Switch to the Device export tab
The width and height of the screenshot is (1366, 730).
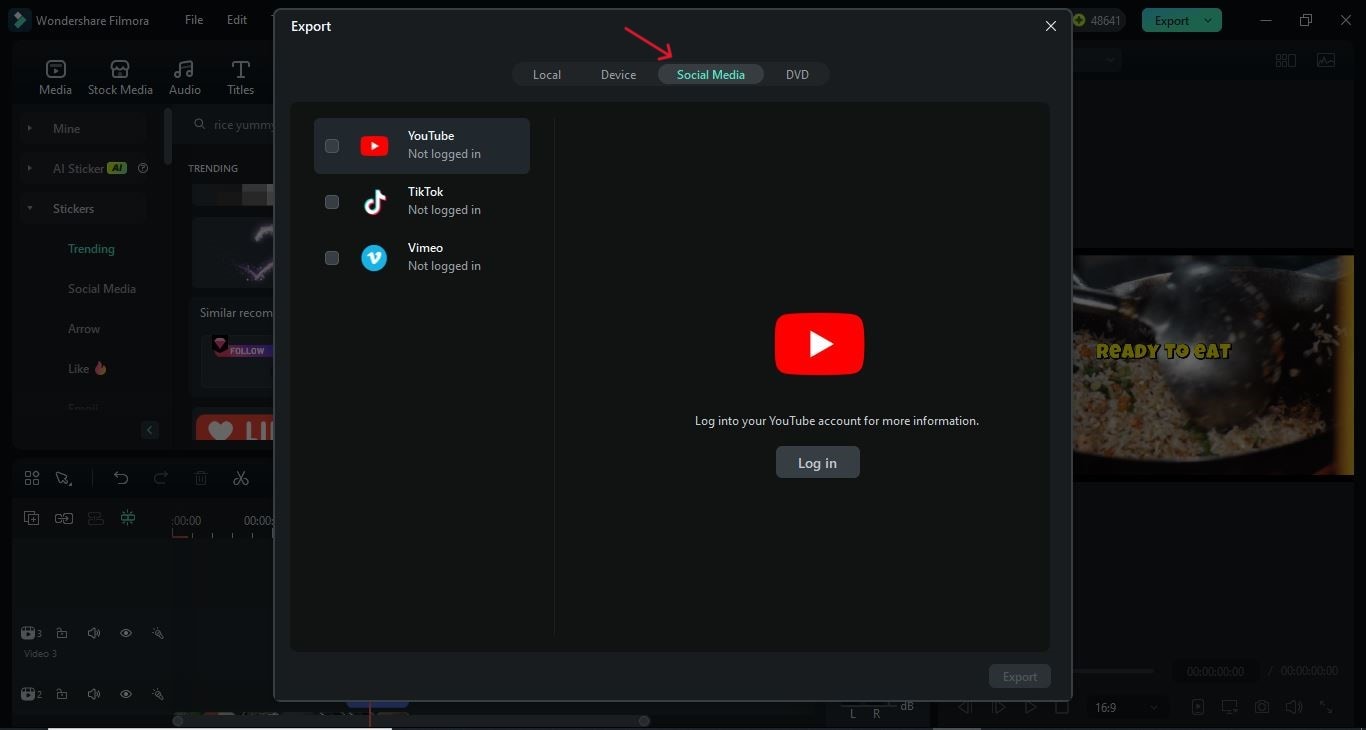click(x=618, y=75)
